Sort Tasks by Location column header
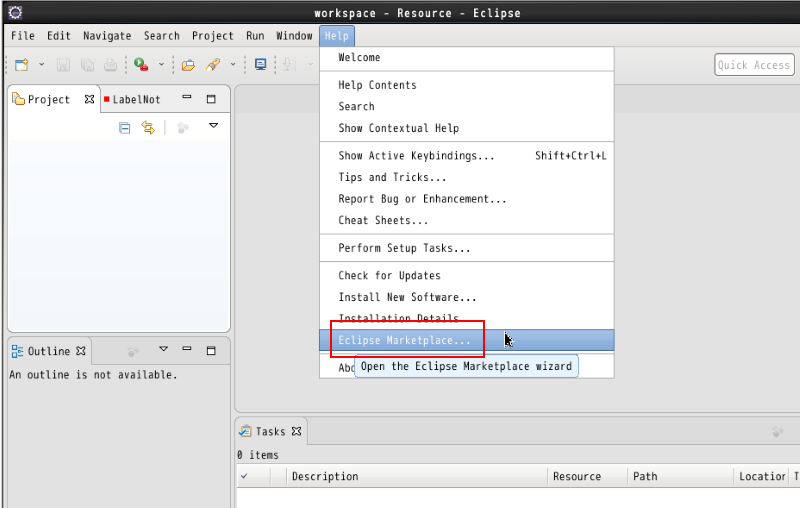This screenshot has width=800, height=508. coord(762,476)
